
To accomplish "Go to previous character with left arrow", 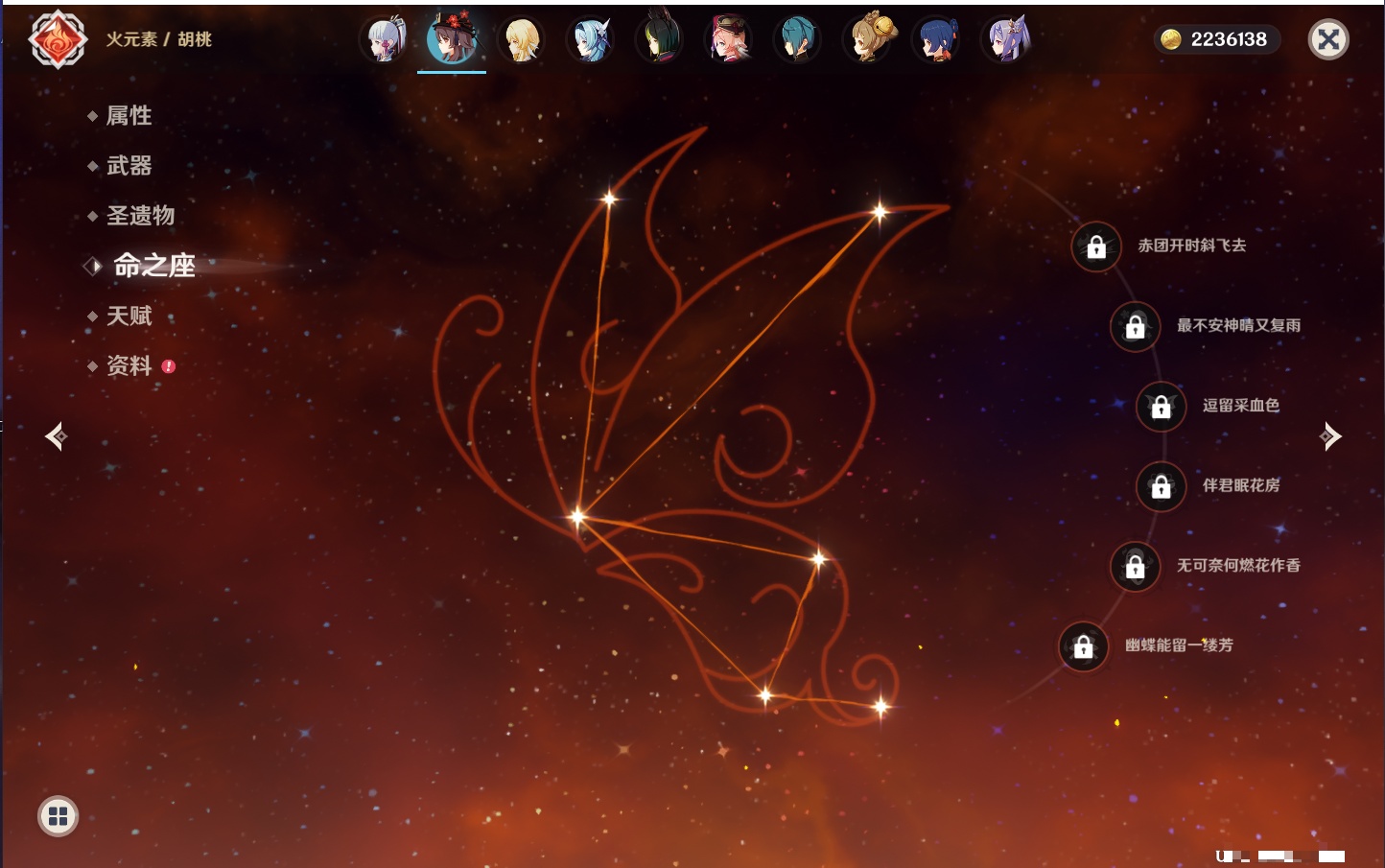I will pyautogui.click(x=56, y=436).
